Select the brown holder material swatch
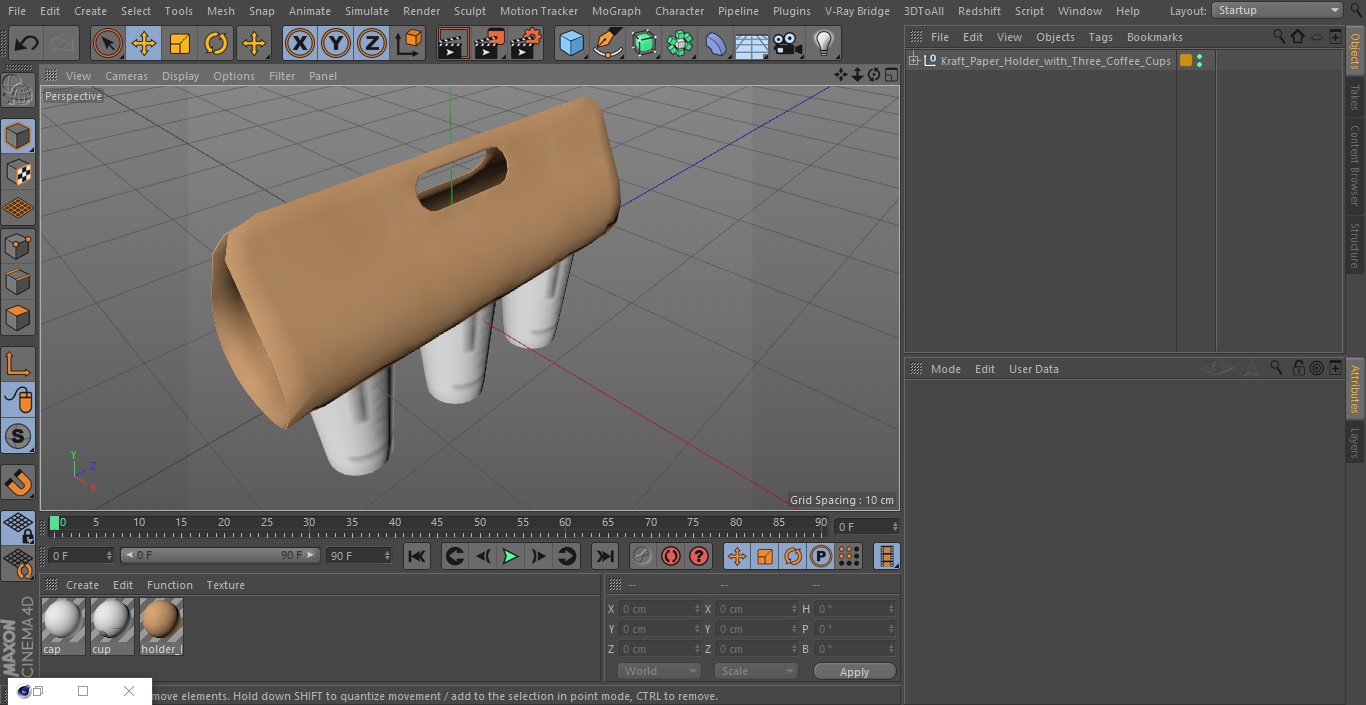Image resolution: width=1366 pixels, height=705 pixels. [161, 620]
